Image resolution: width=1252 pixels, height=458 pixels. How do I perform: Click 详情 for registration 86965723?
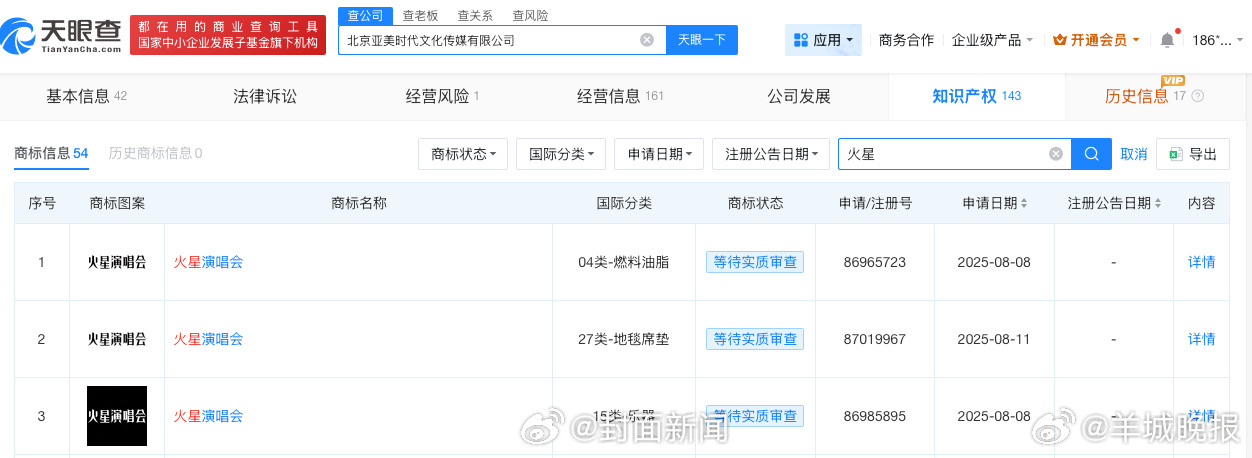[1201, 262]
